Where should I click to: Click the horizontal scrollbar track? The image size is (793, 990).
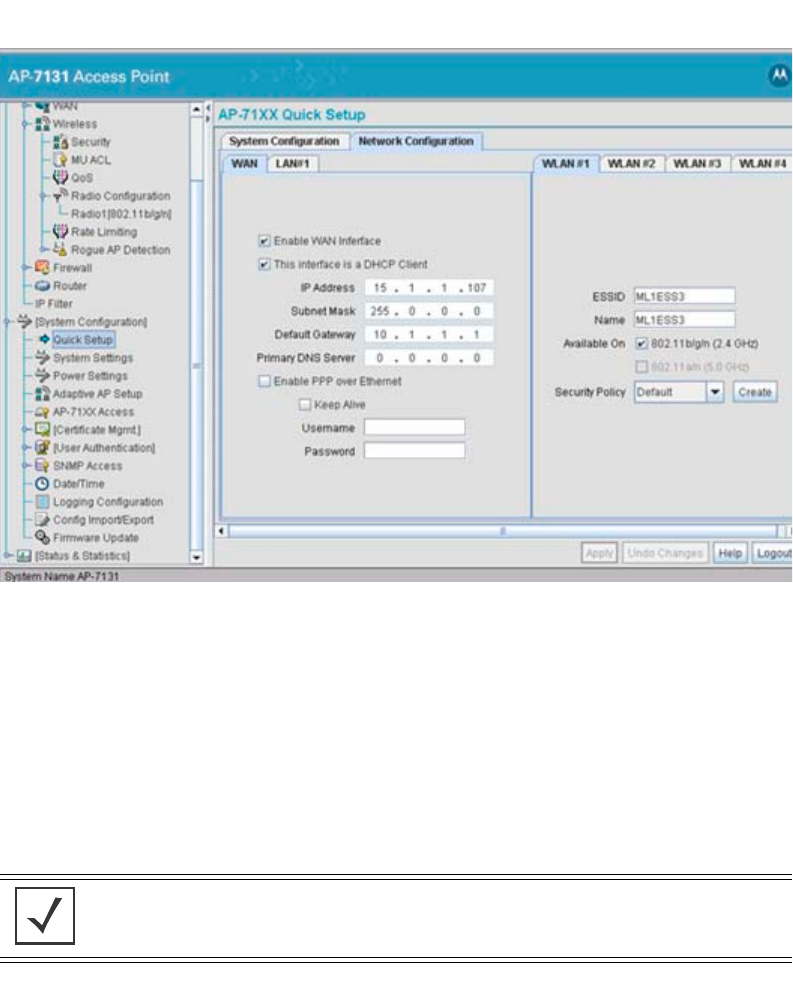click(x=503, y=531)
